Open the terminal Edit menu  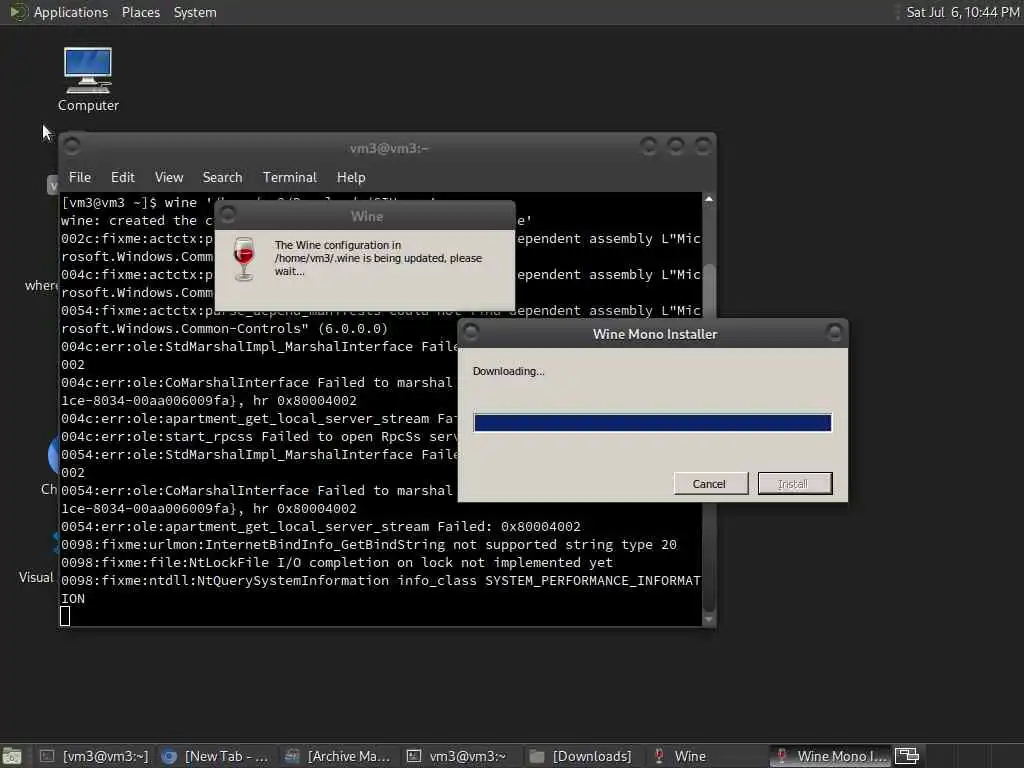tap(122, 178)
